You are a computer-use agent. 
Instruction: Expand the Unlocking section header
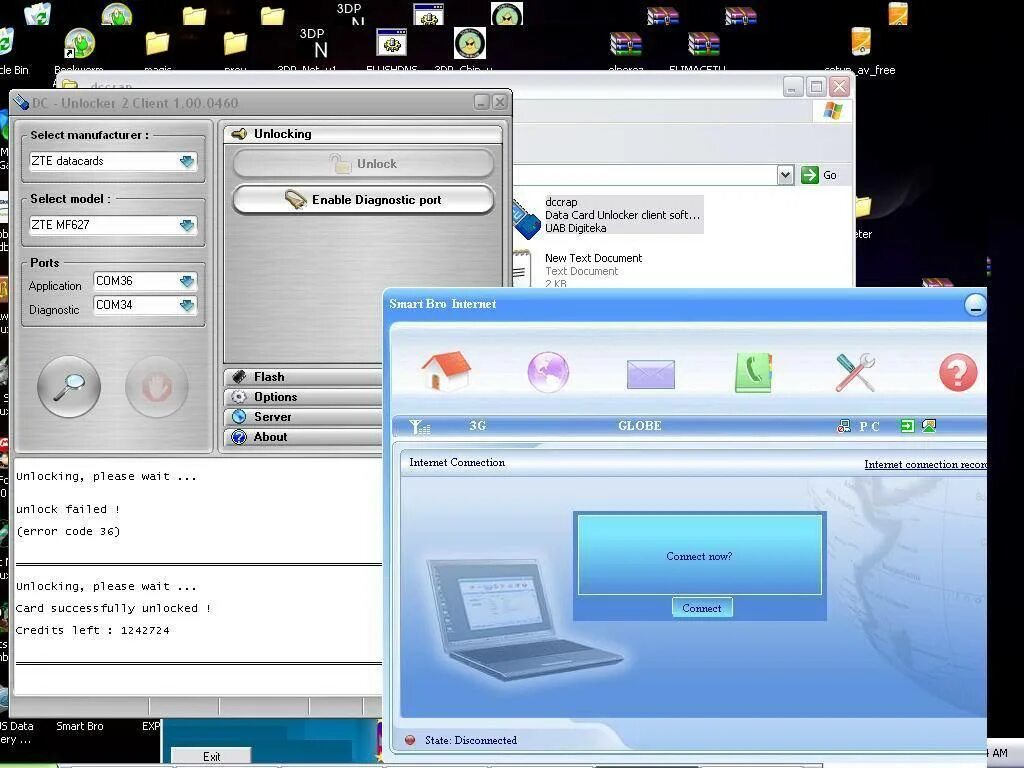[362, 134]
